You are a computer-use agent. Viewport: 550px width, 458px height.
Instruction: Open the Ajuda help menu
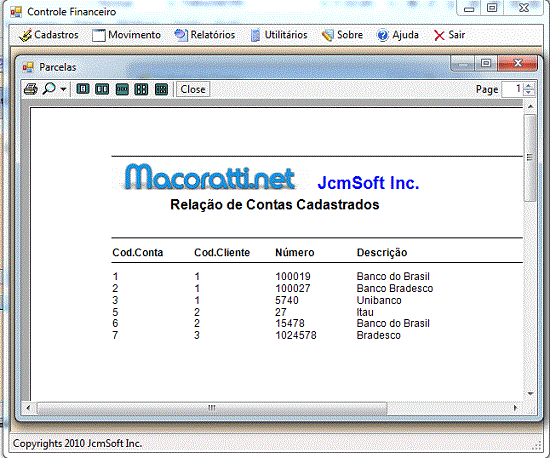(398, 35)
